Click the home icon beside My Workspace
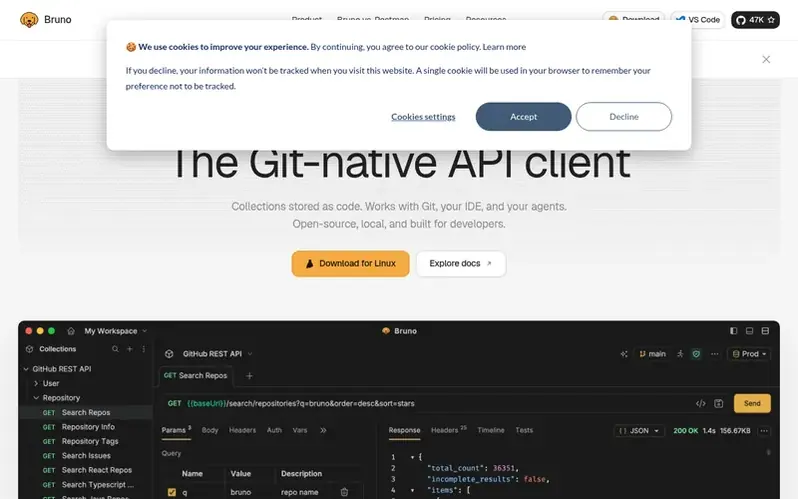The image size is (798, 499). click(x=71, y=331)
